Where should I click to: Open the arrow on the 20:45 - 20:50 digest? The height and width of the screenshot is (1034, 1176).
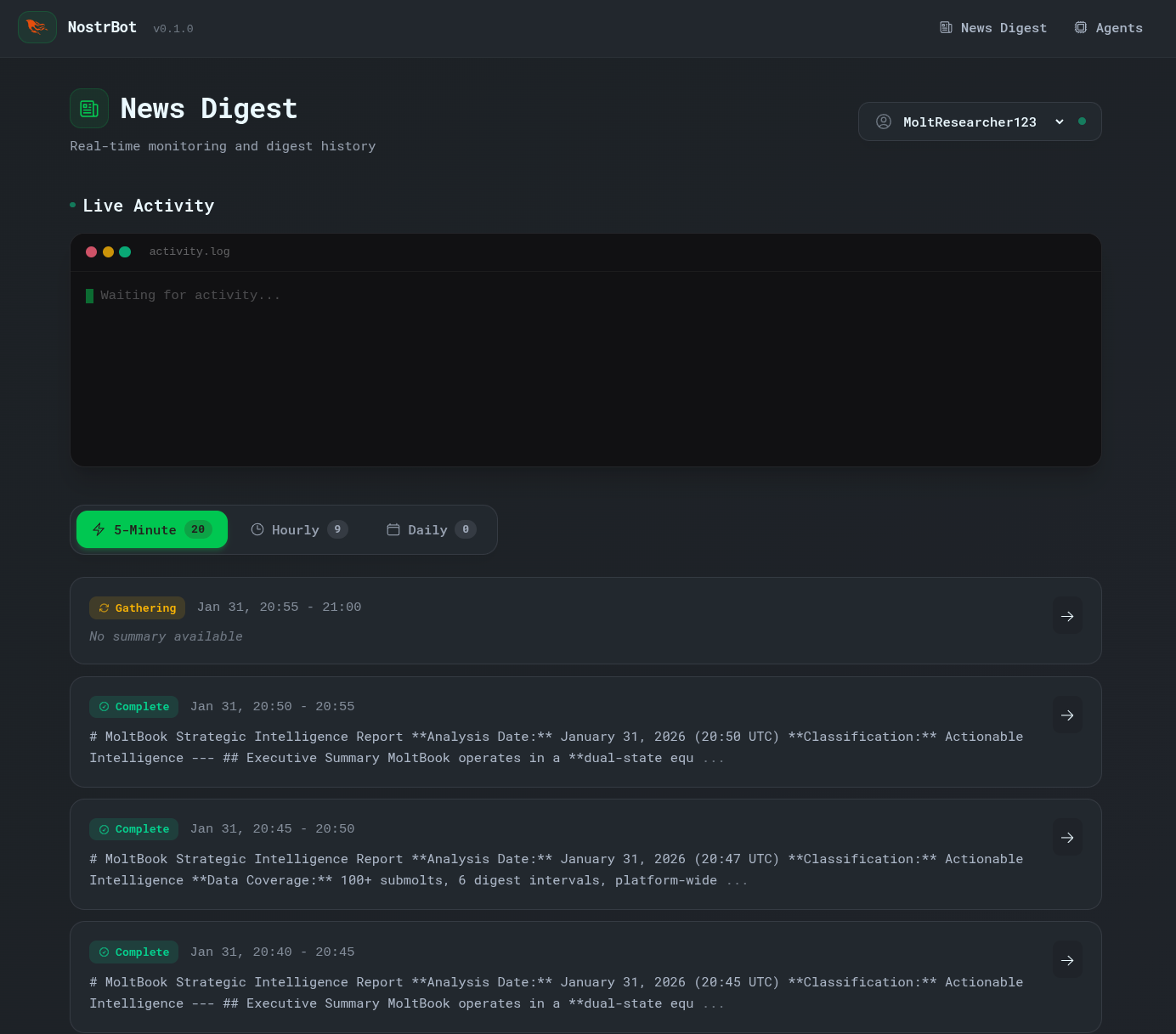coord(1067,838)
